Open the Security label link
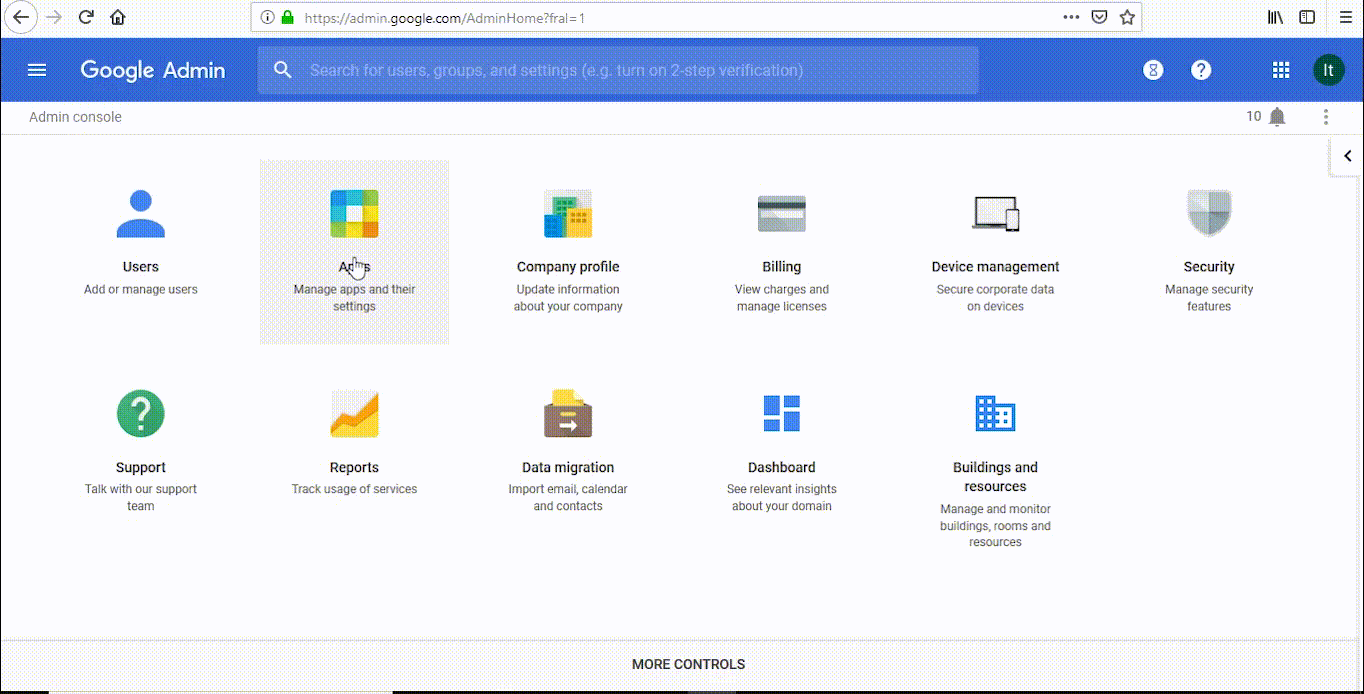The image size is (1364, 694). [x=1209, y=267]
